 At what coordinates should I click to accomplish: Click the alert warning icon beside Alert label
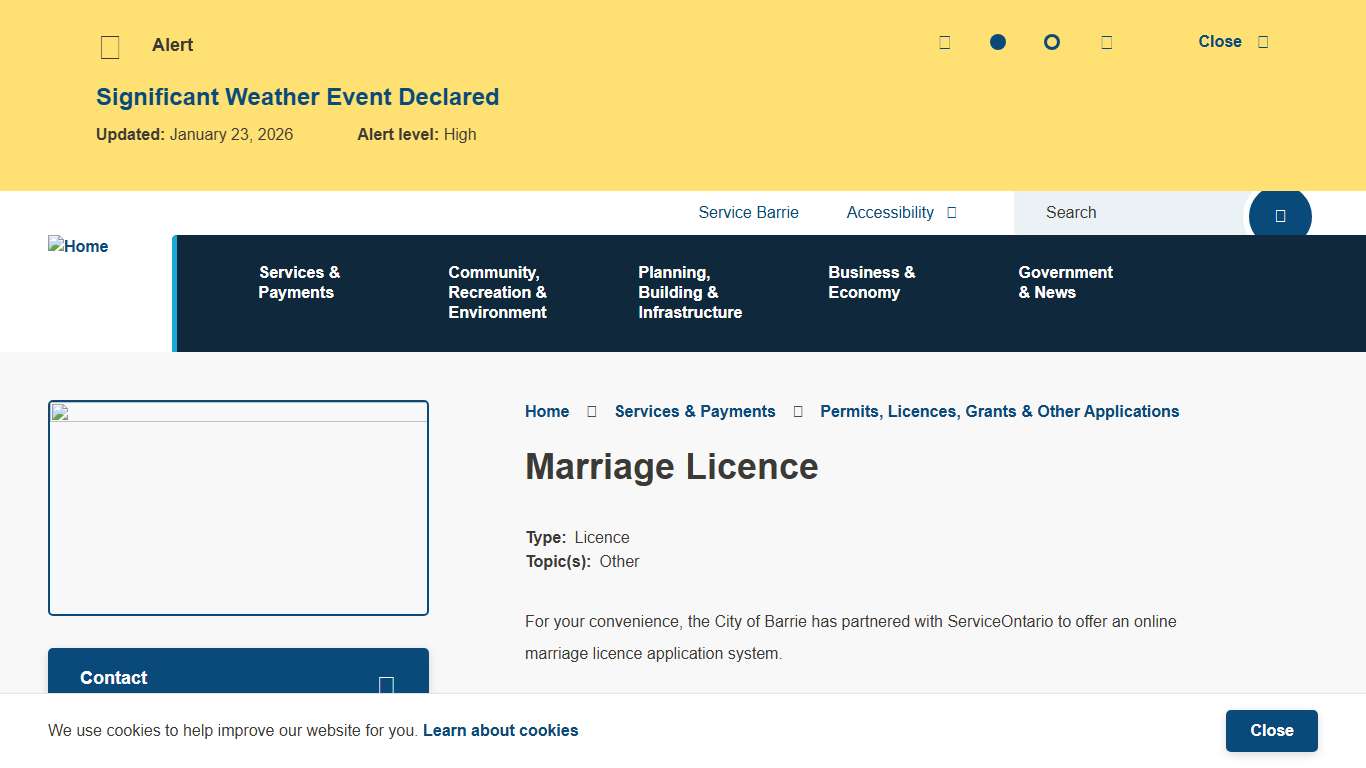[x=110, y=46]
